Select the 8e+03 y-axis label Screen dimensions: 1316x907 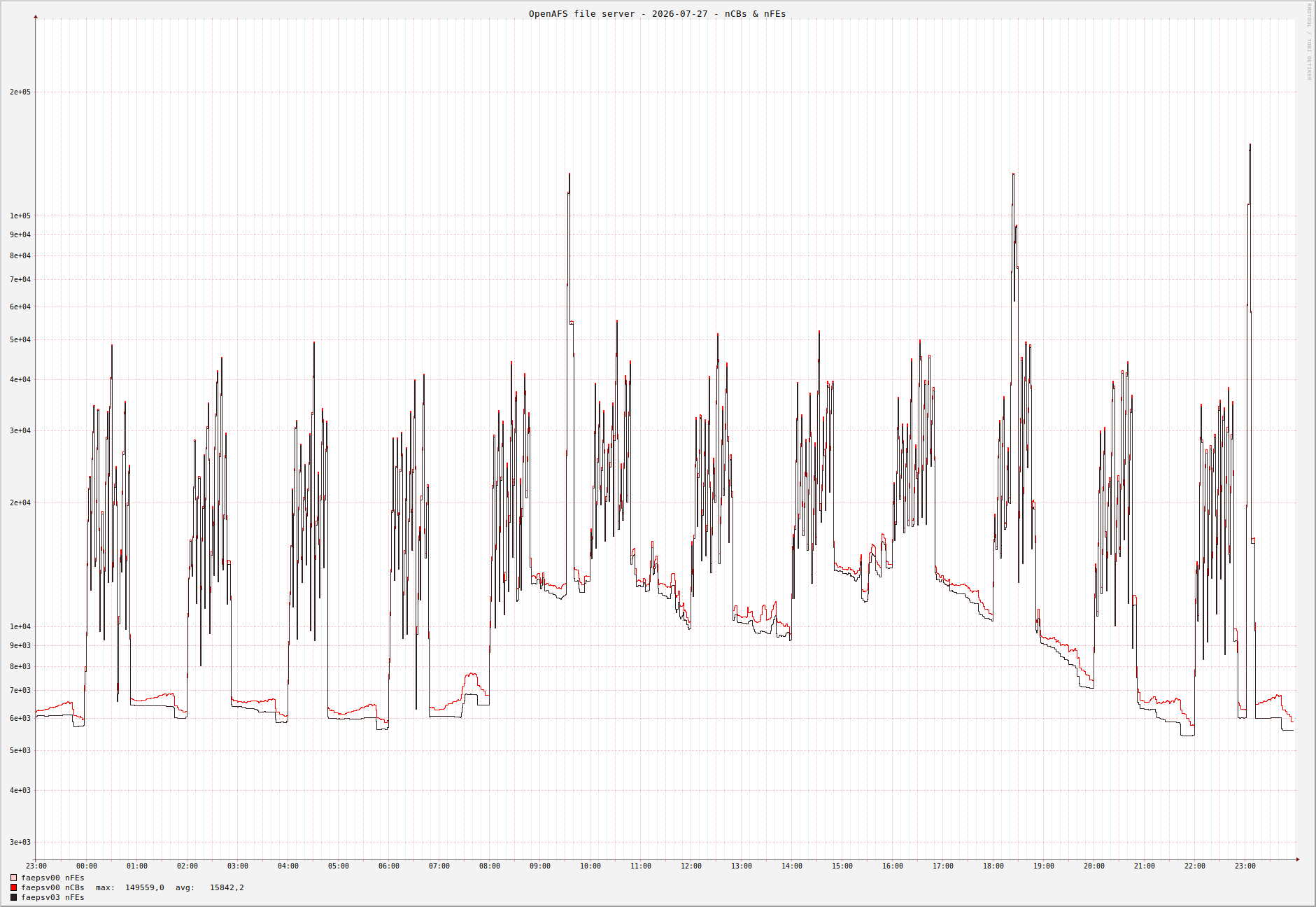pyautogui.click(x=20, y=666)
